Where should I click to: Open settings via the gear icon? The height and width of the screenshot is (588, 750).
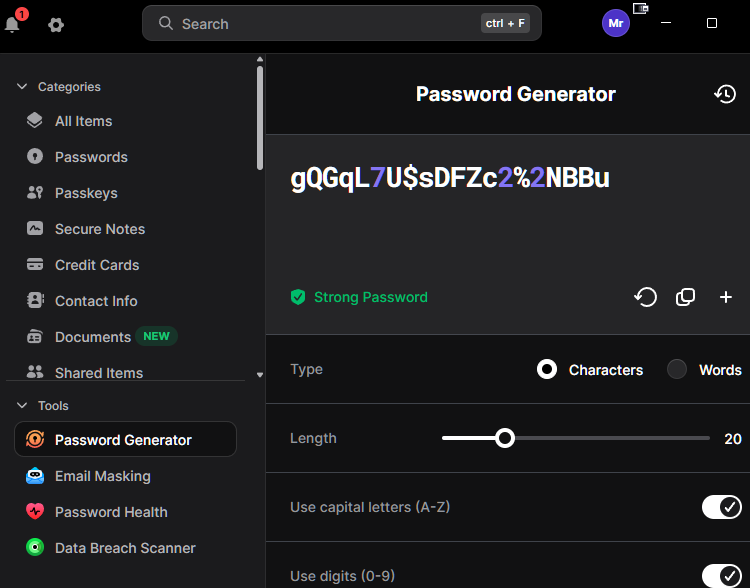56,24
